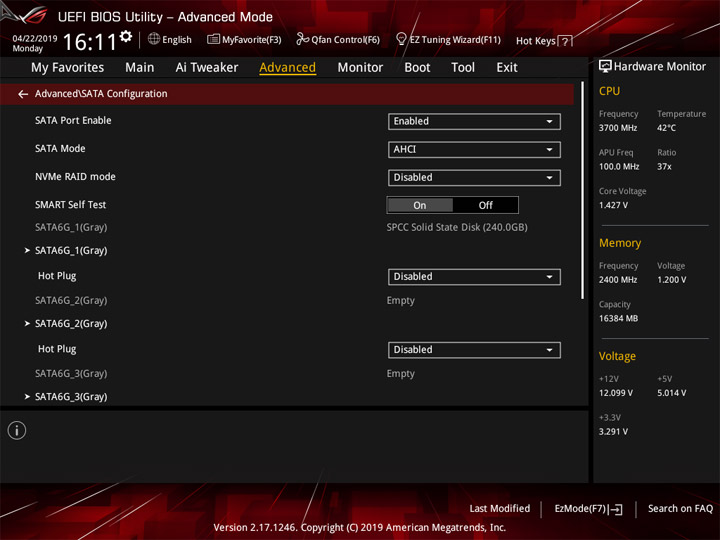Click the +3.3V 3.291 V value

coord(613,432)
